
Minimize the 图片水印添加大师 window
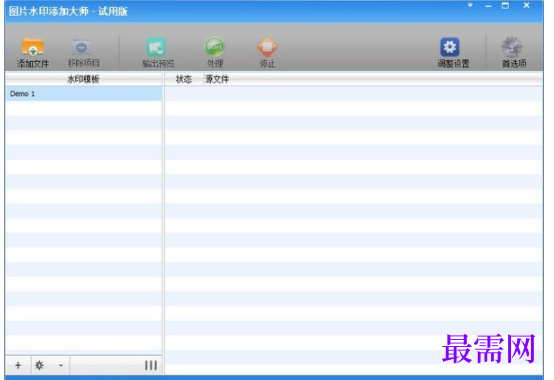(488, 6)
